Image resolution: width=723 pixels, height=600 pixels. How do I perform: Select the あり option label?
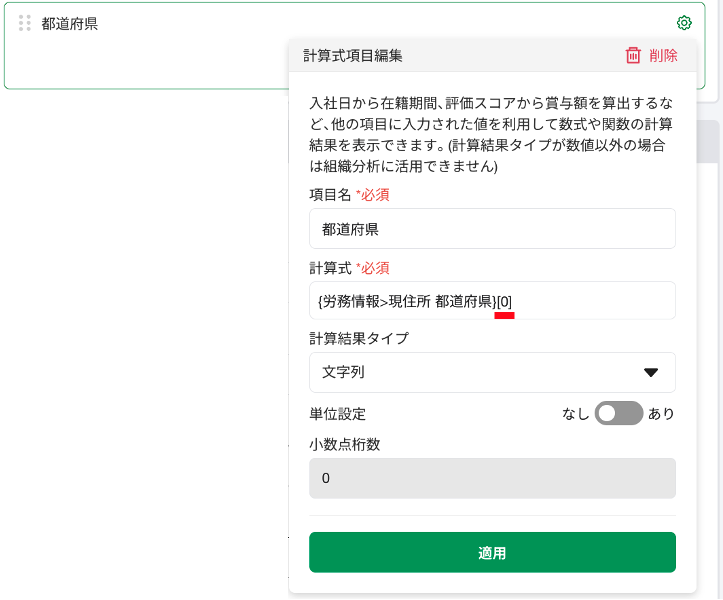662,413
